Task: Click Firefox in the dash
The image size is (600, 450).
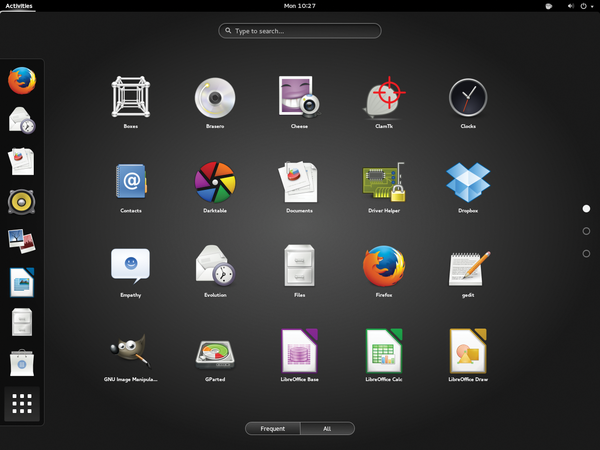Action: [x=22, y=80]
